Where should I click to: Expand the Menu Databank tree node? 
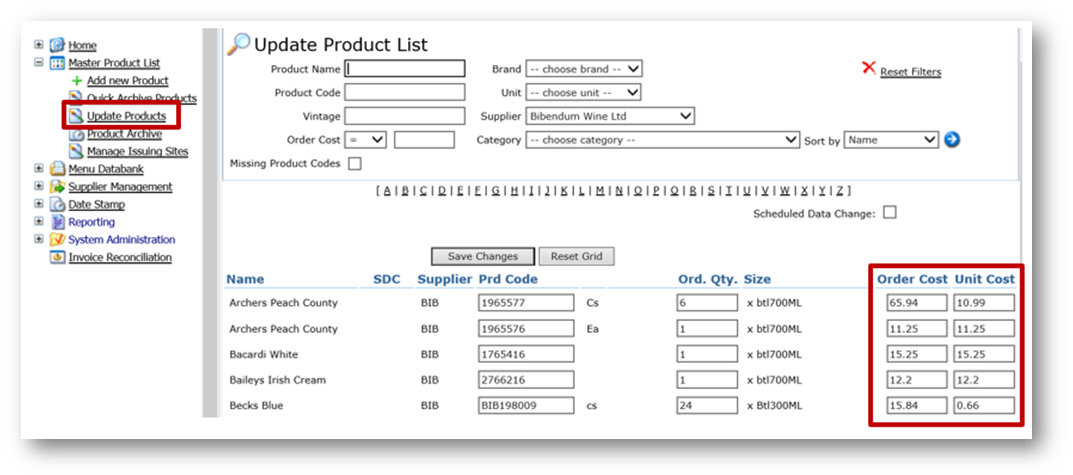(39, 168)
